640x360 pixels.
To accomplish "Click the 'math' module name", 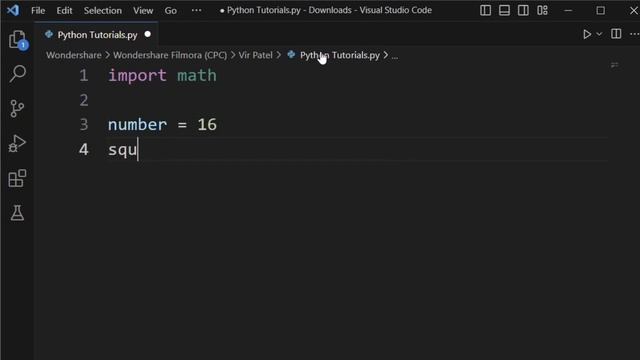I will (x=197, y=76).
